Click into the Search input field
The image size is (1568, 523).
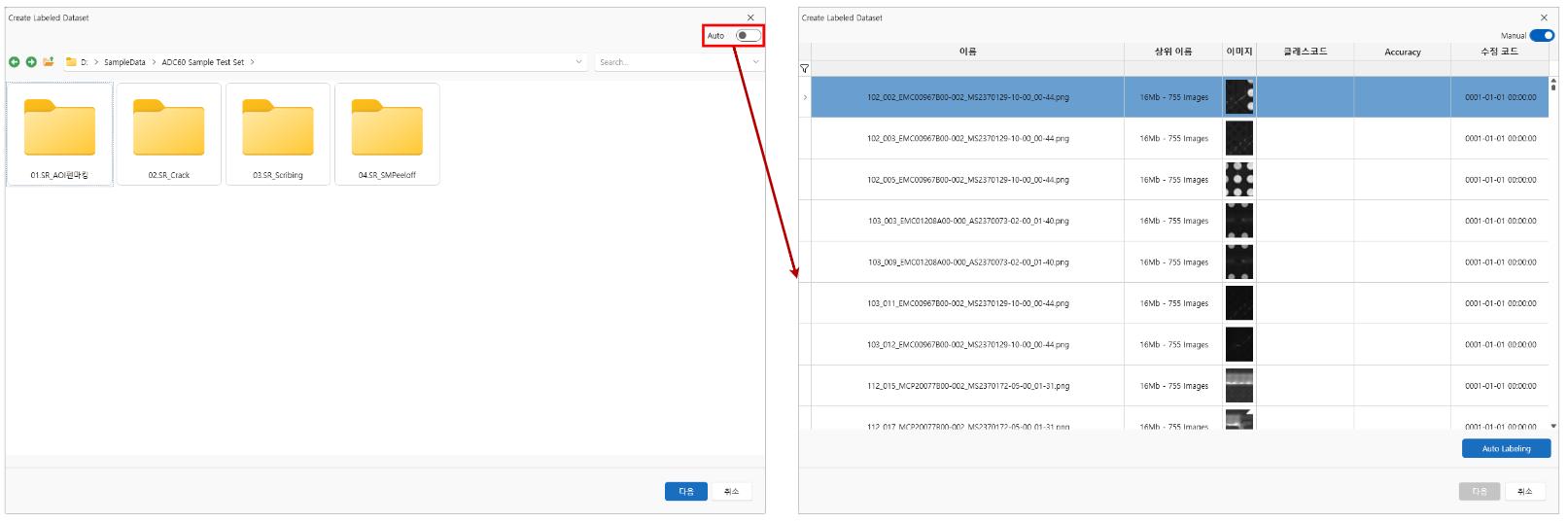click(x=671, y=62)
